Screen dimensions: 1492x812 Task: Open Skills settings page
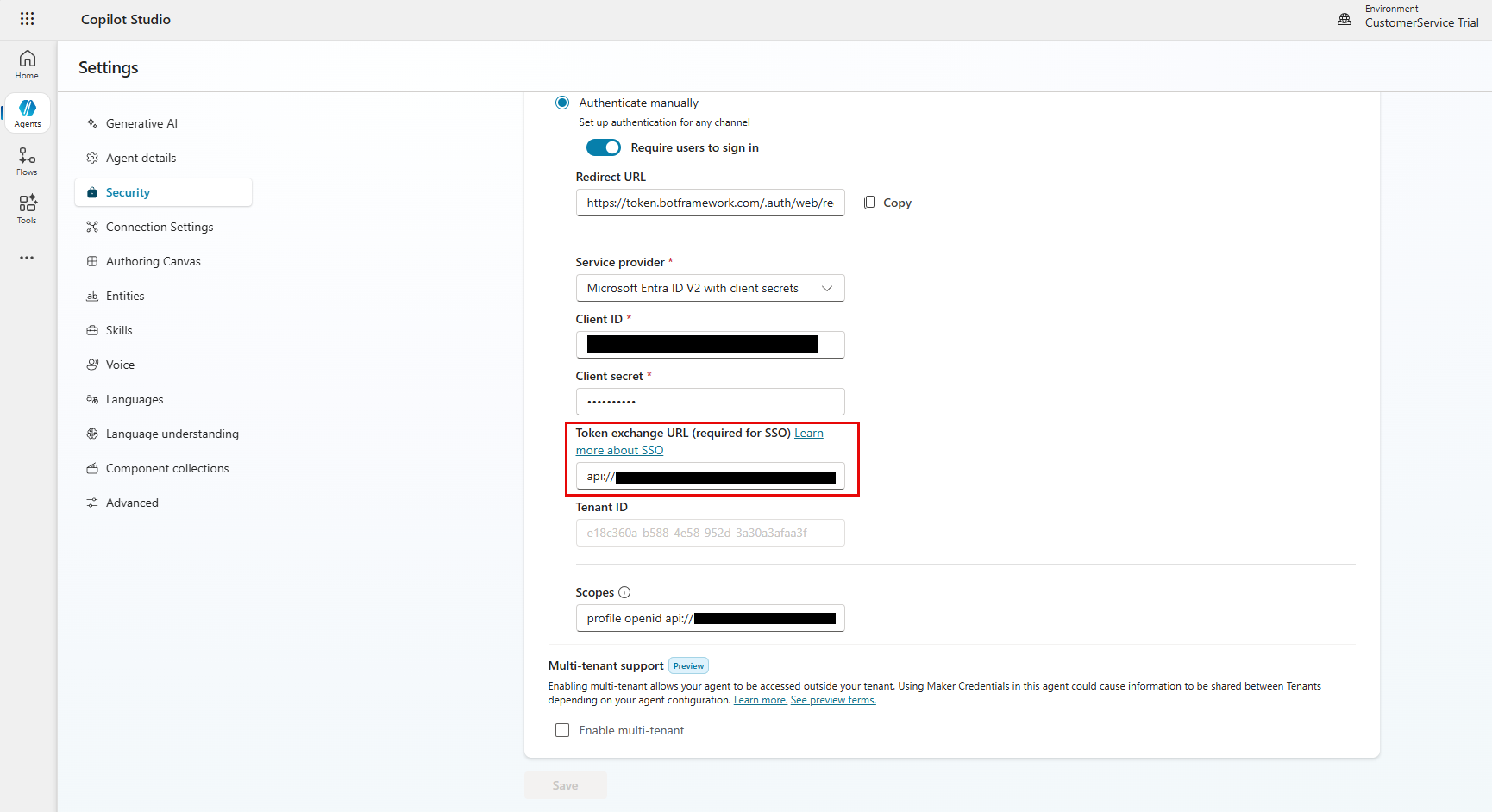[x=163, y=330]
